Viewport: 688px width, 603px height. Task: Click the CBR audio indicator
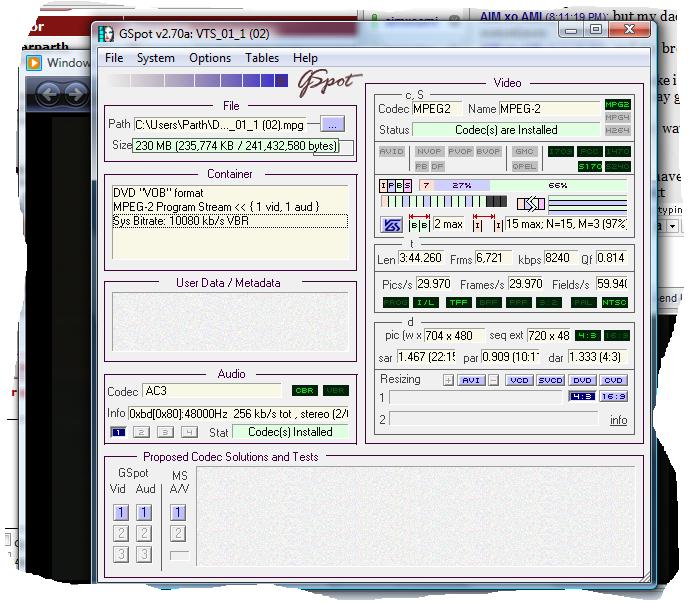click(305, 391)
